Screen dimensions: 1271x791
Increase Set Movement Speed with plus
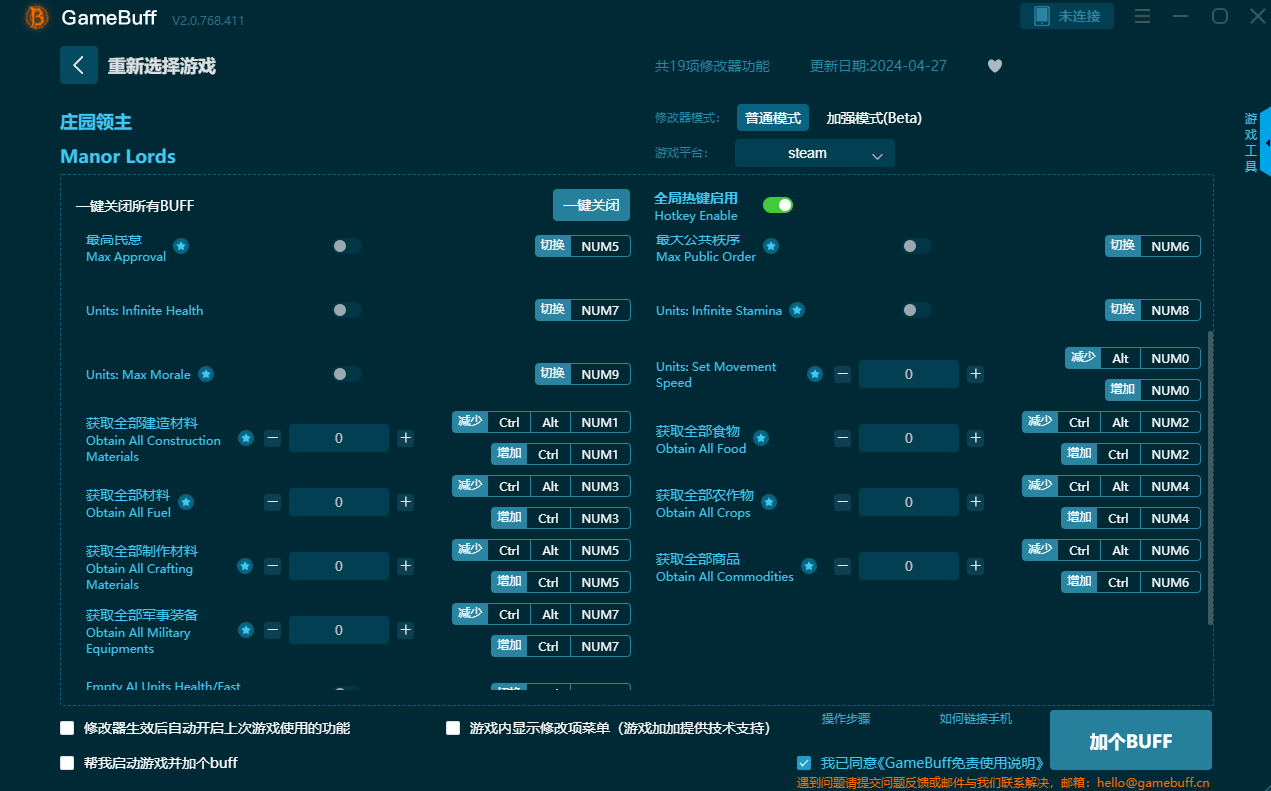[x=975, y=374]
